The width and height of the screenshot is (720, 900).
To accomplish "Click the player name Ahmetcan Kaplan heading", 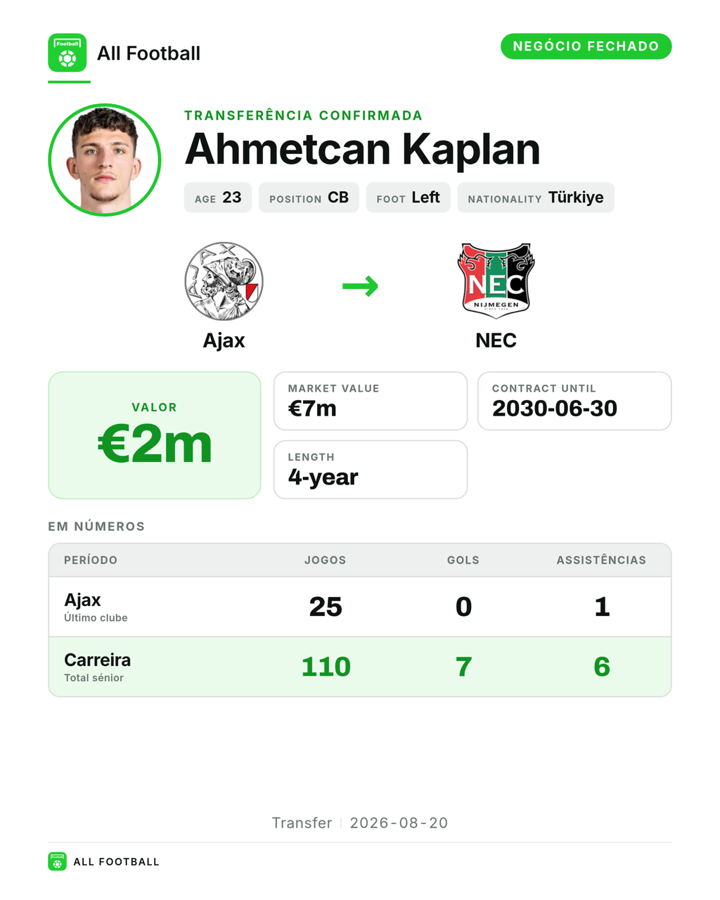I will coord(362,149).
